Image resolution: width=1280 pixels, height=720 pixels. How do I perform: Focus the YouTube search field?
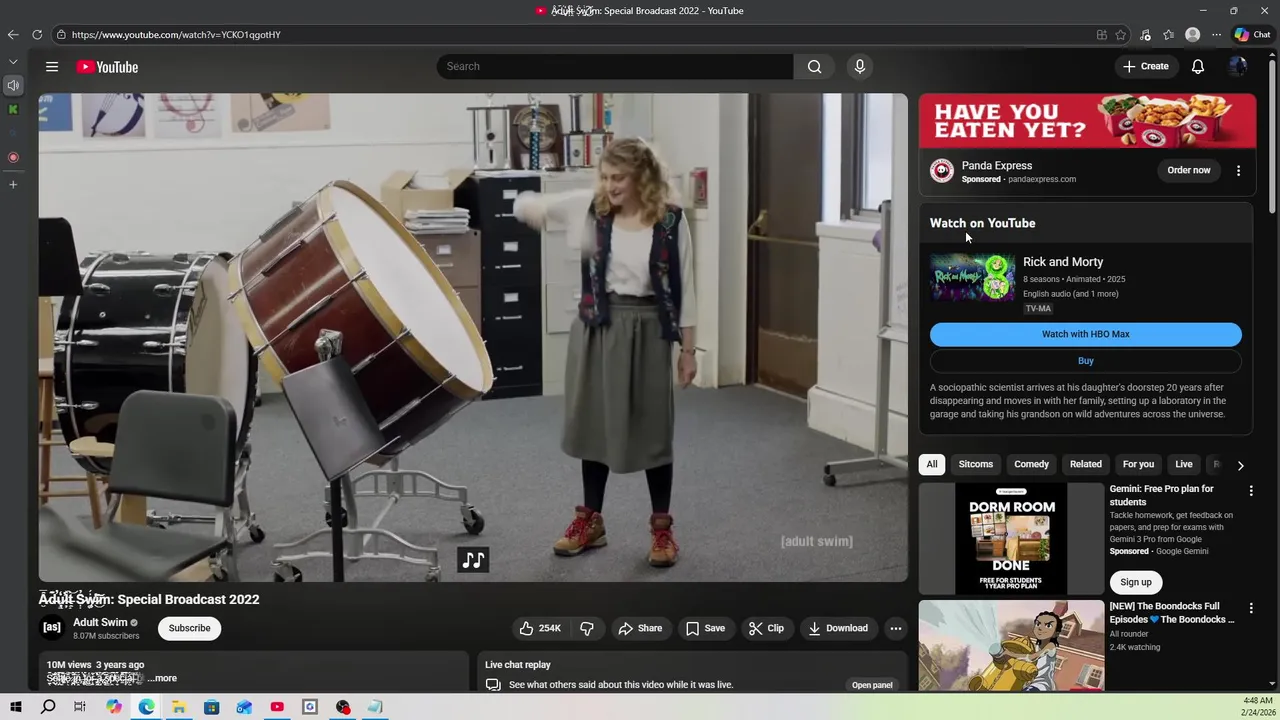(615, 67)
